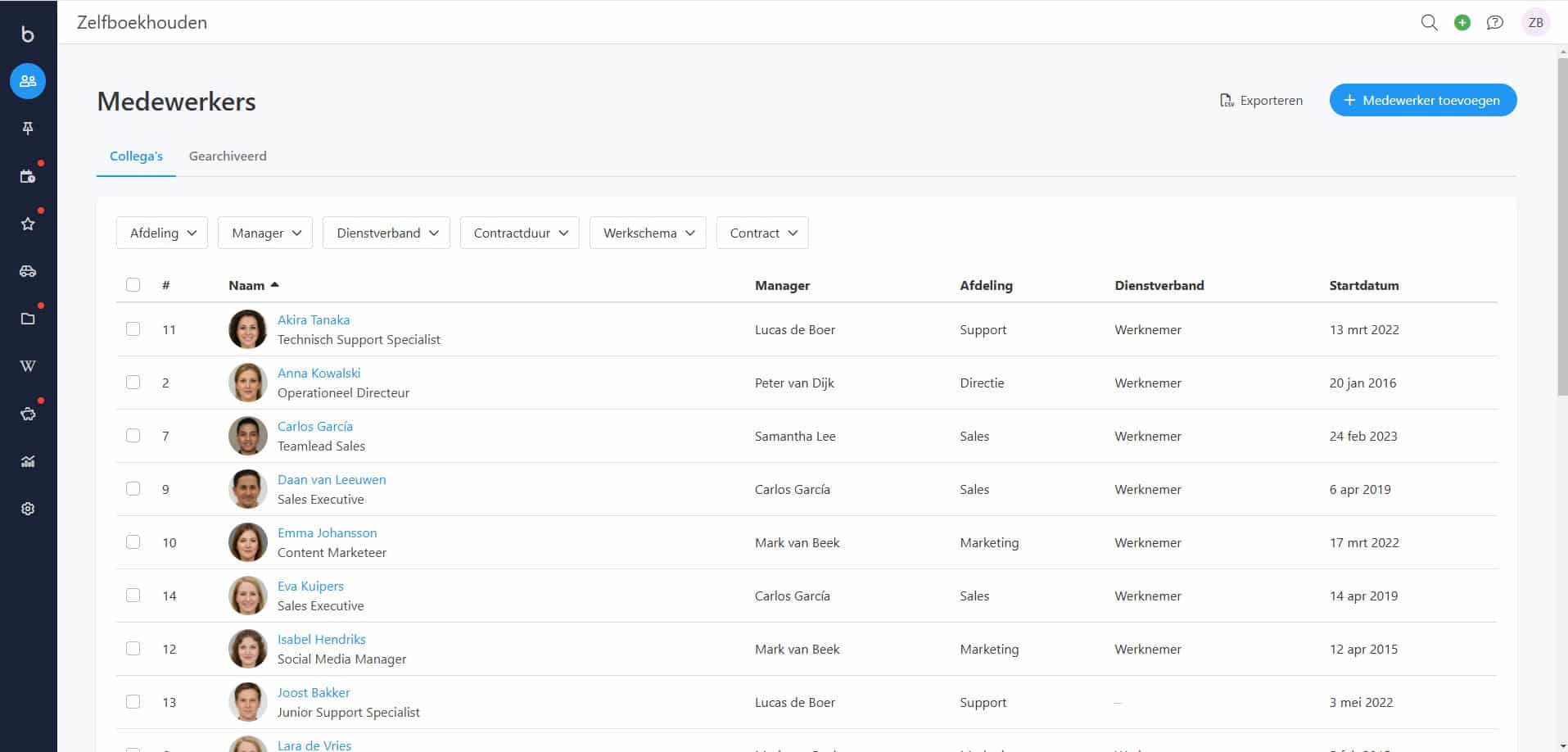1568x752 pixels.
Task: Click the Medewerker toevoegen button
Action: click(1422, 100)
